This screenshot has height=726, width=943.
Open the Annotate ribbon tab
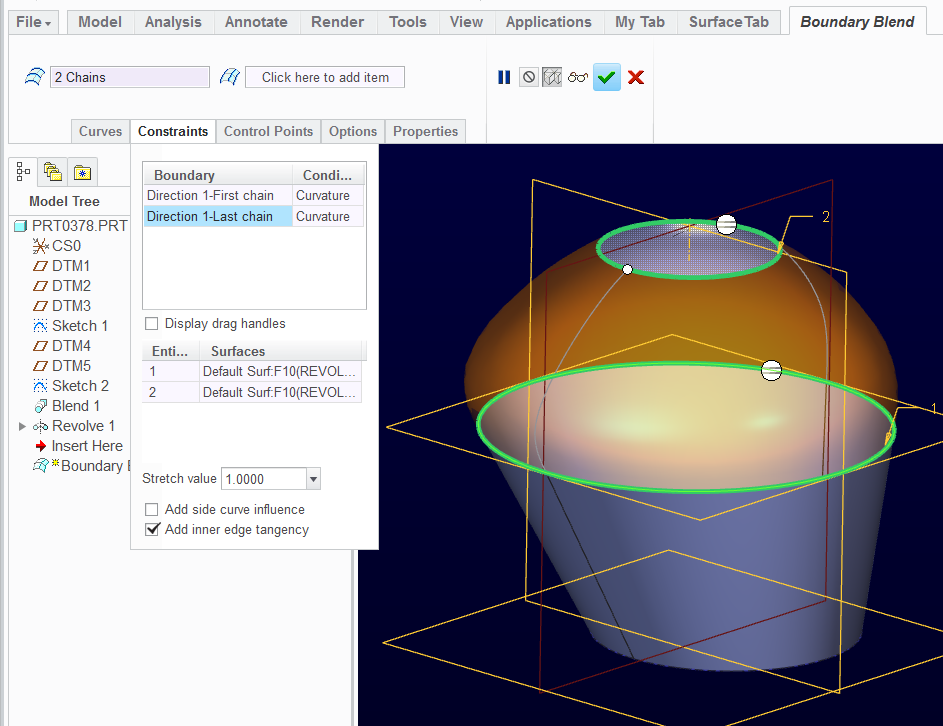pyautogui.click(x=256, y=22)
